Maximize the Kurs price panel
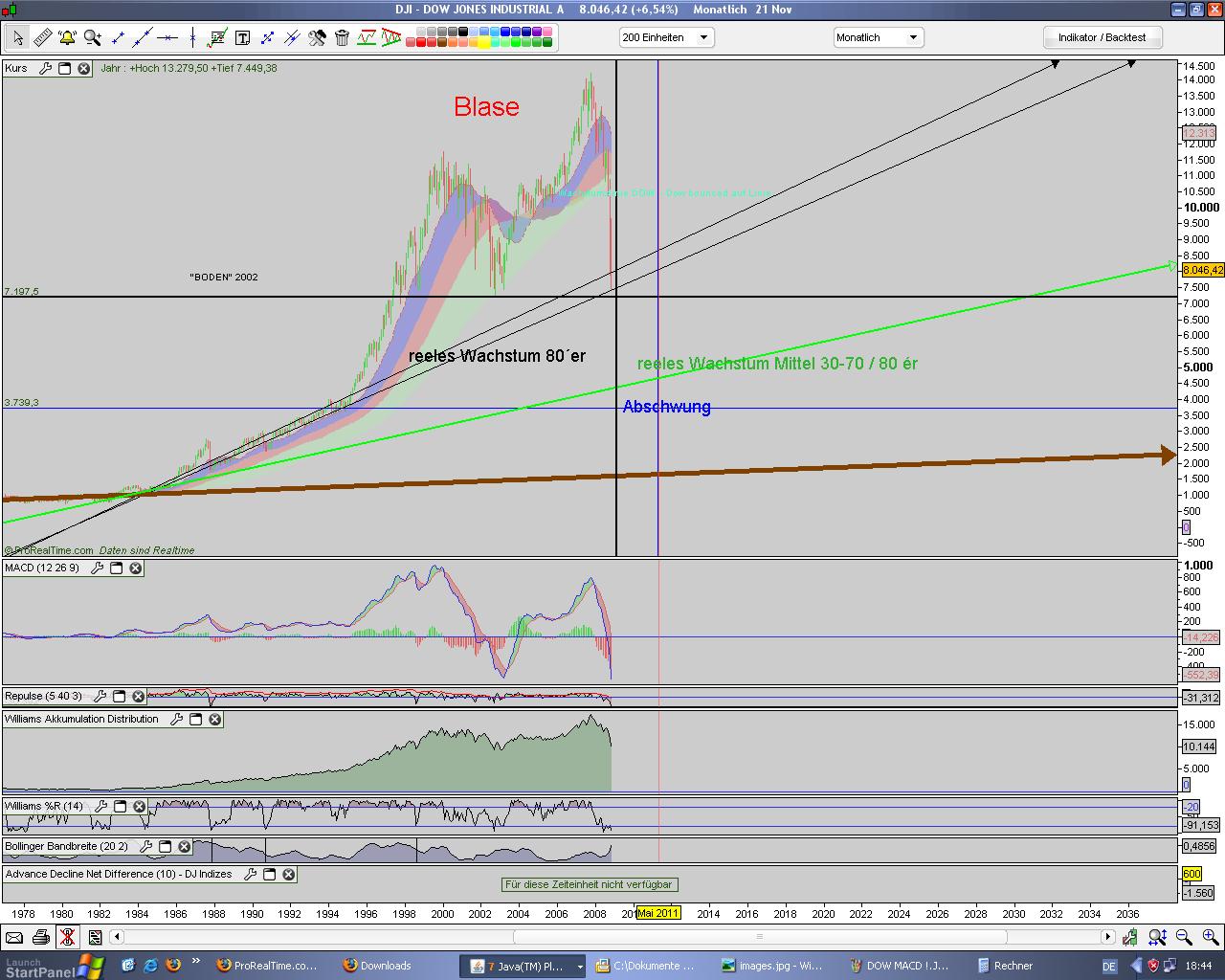This screenshot has width=1225, height=980. pos(65,69)
